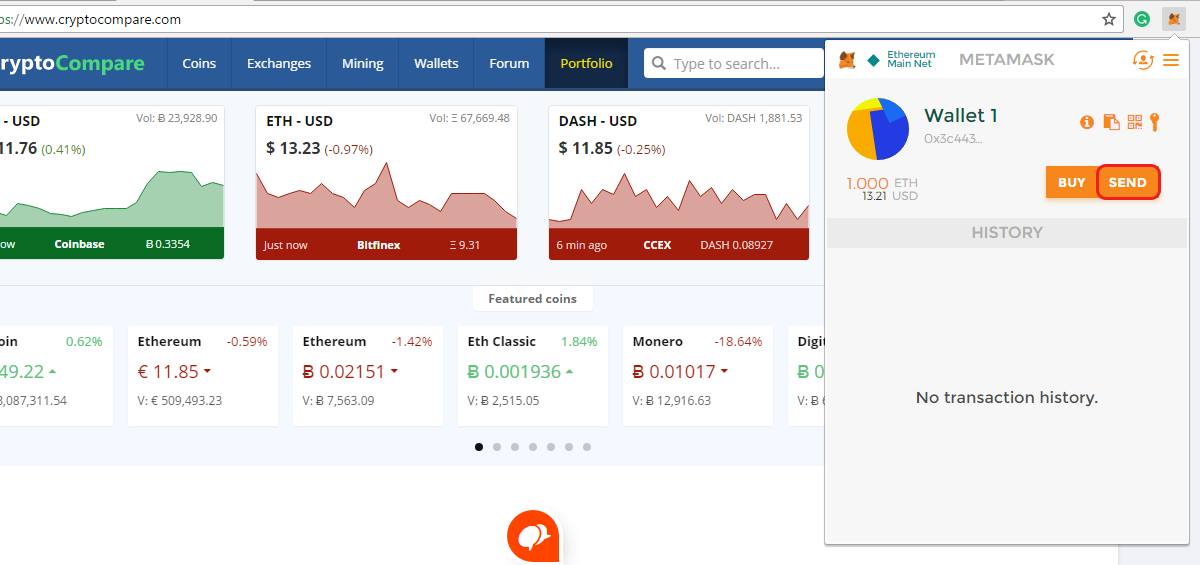This screenshot has height=565, width=1200.
Task: Open the Portfolio menu item
Action: (586, 63)
